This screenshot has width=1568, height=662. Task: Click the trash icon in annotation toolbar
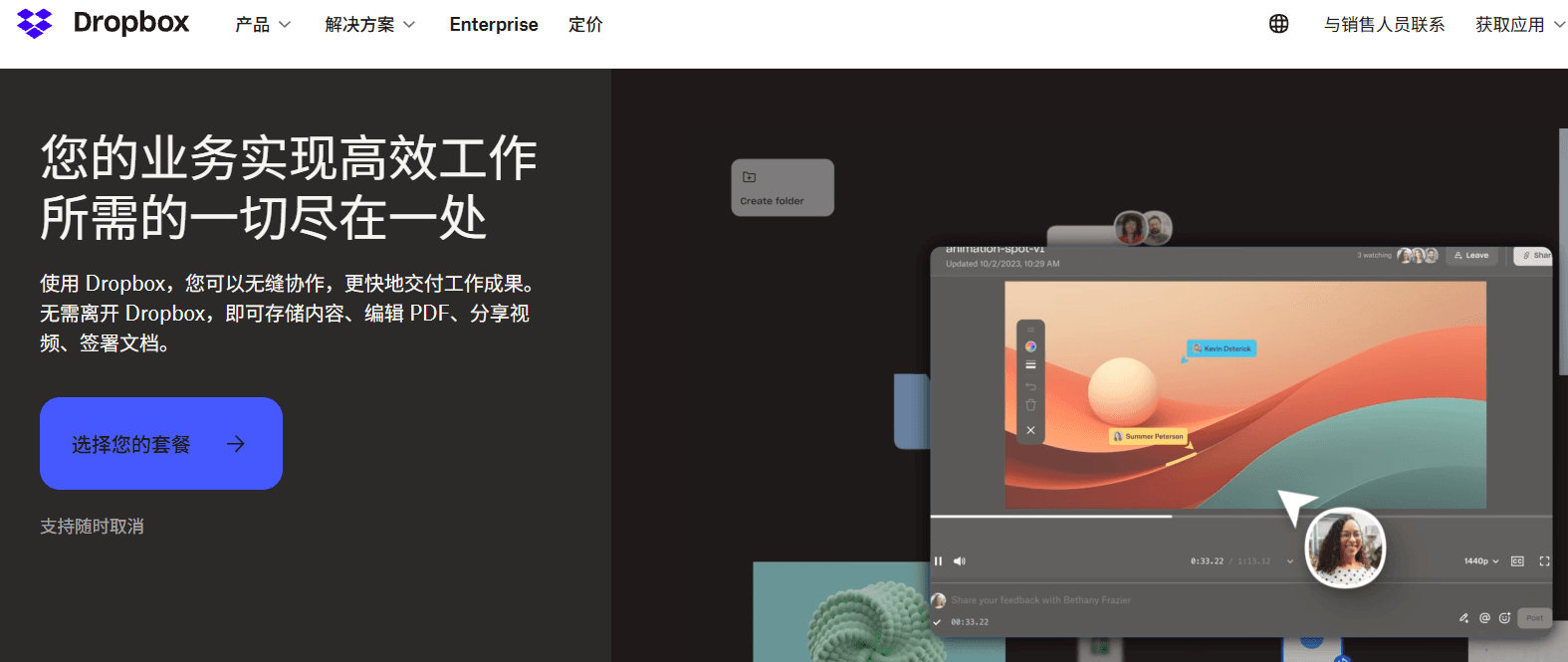(x=1030, y=405)
